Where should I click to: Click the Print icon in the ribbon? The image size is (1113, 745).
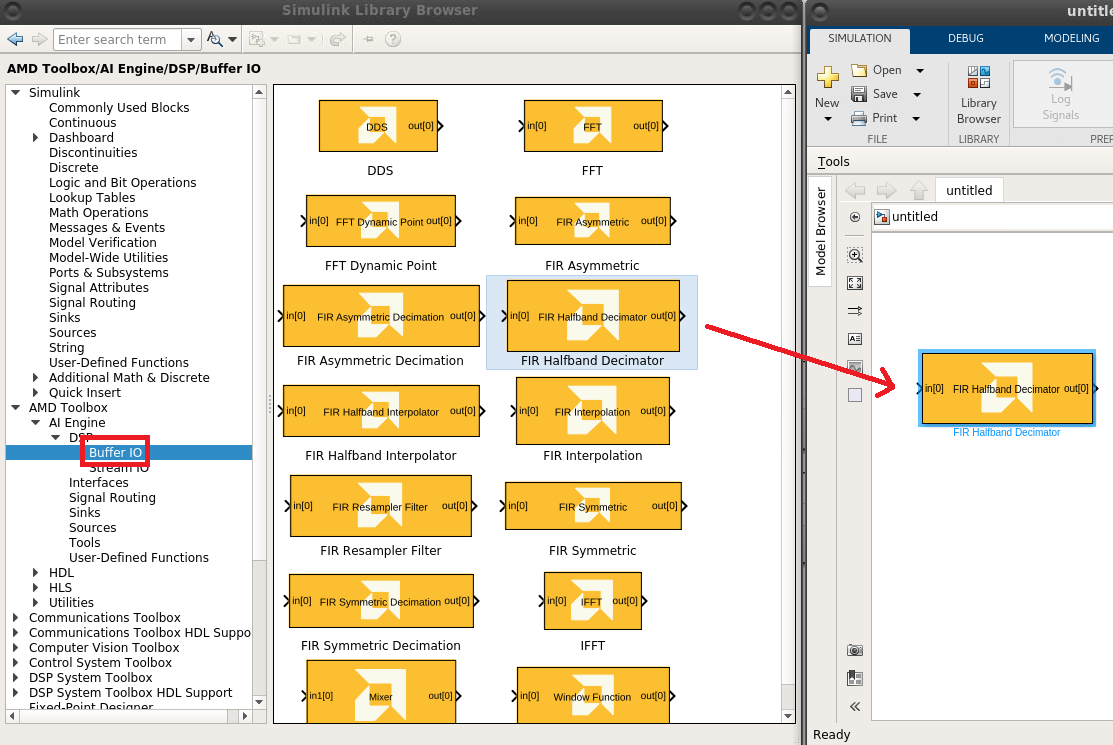[859, 118]
